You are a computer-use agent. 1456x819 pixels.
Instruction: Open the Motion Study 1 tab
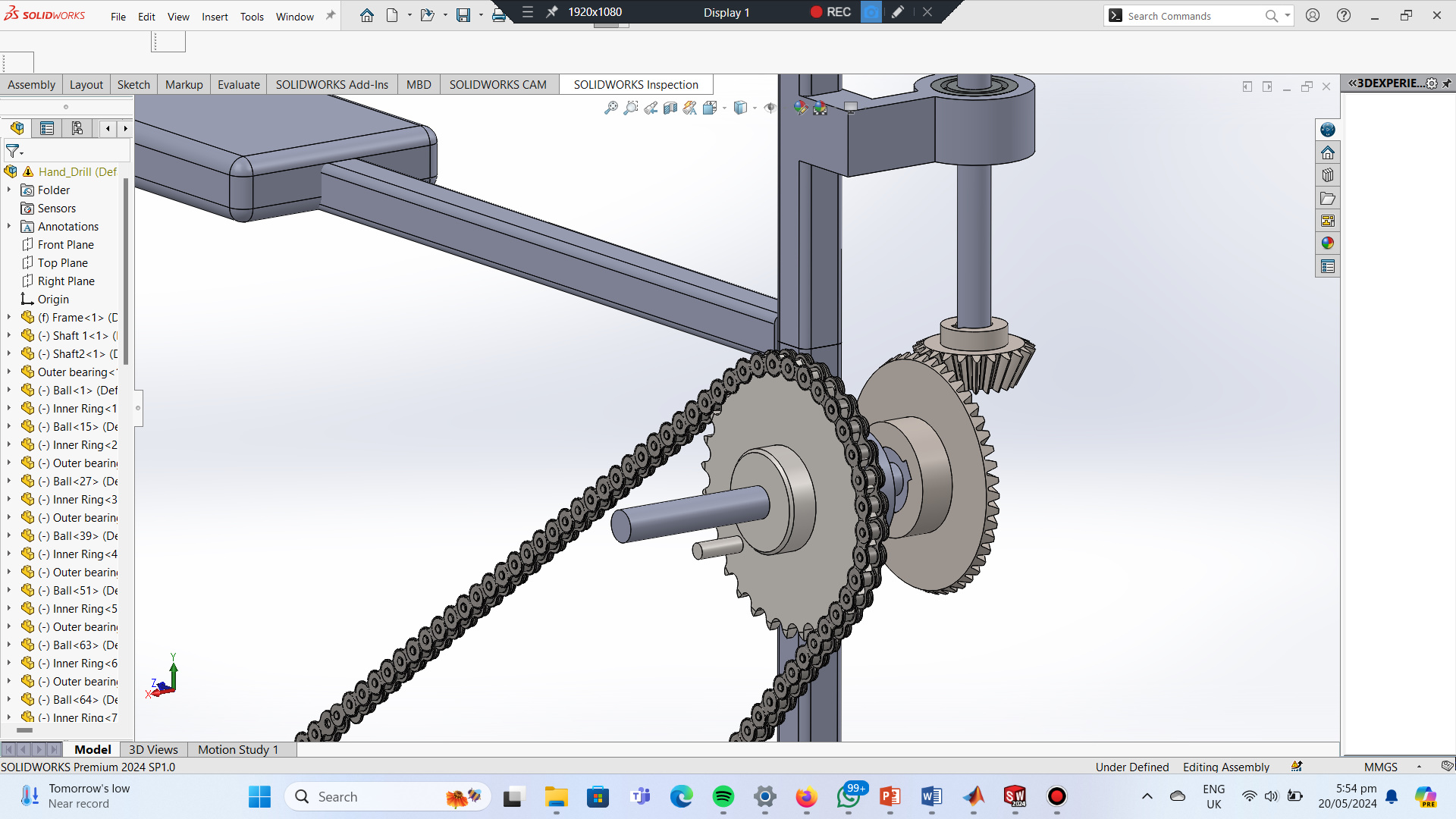pyautogui.click(x=238, y=749)
